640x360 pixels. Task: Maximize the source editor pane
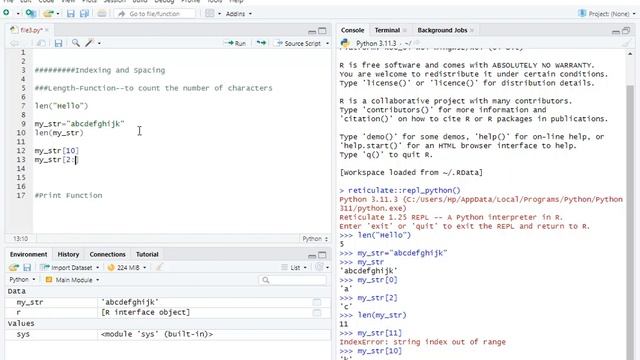click(322, 31)
